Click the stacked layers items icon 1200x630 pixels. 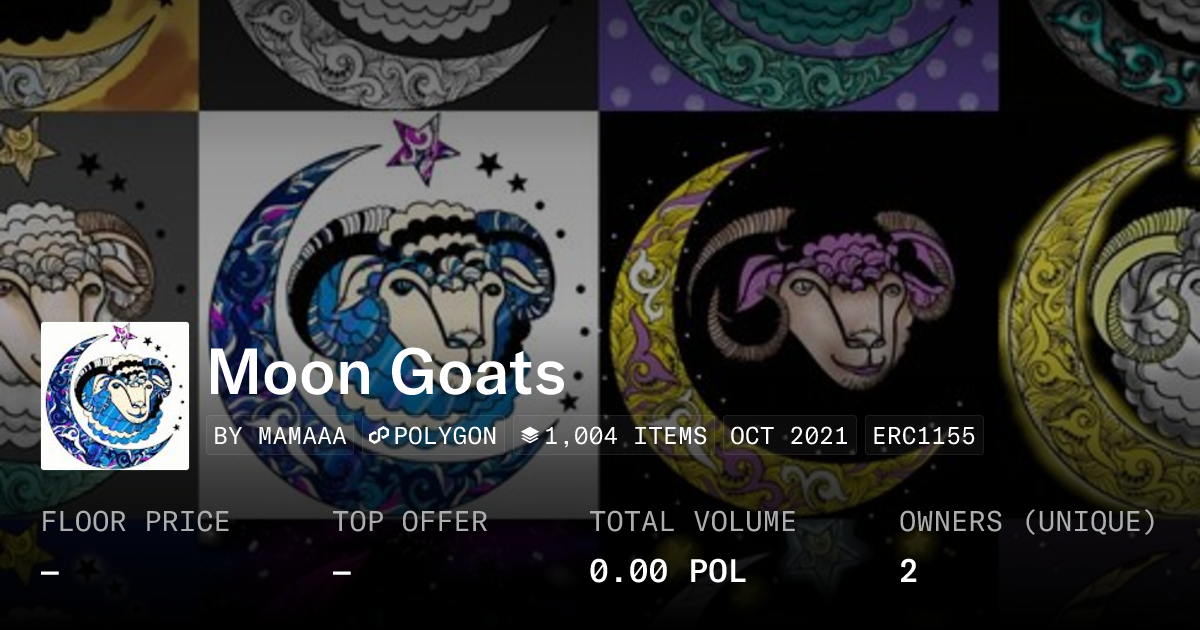[x=530, y=436]
